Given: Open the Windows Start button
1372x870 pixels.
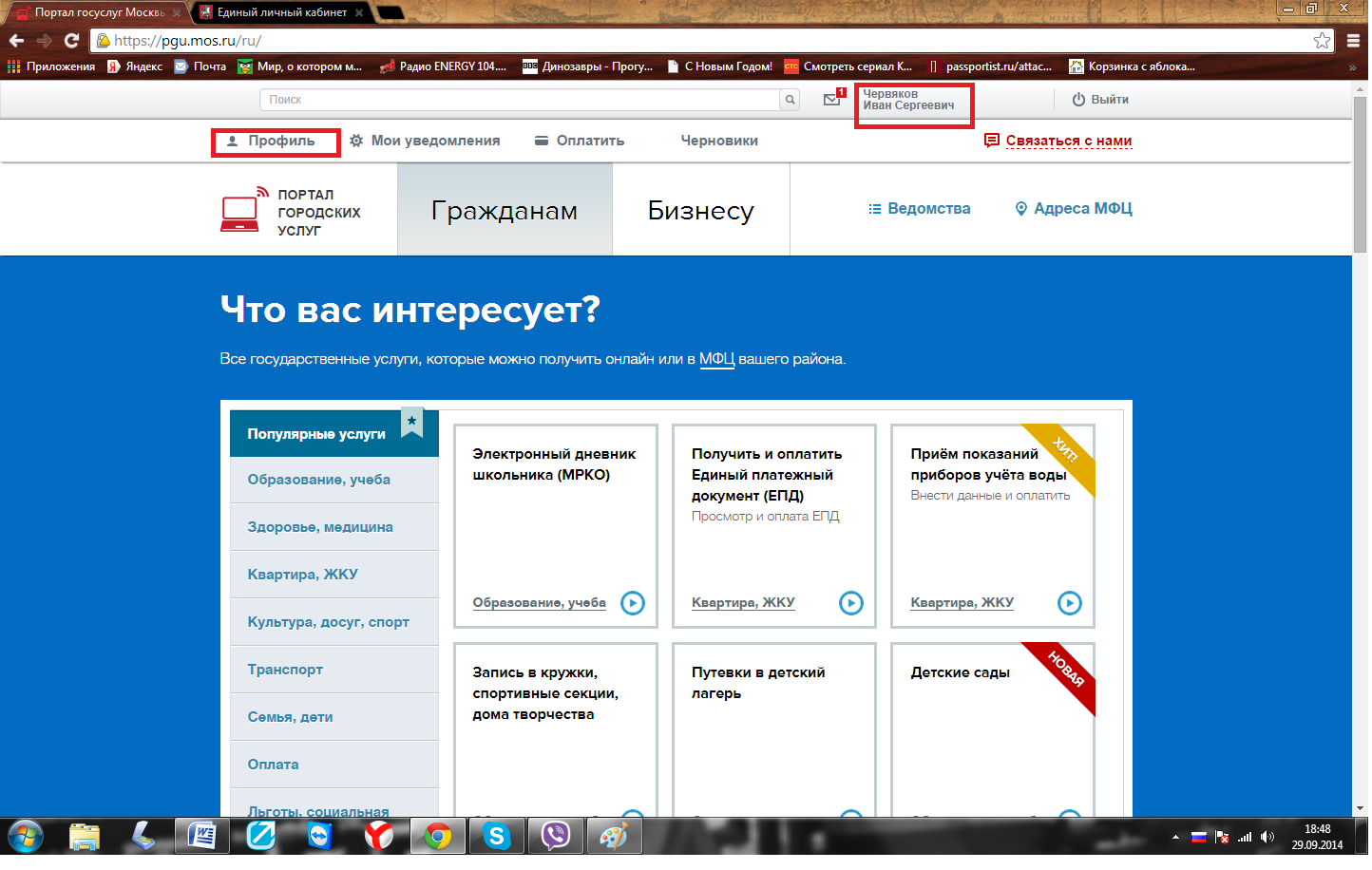Looking at the screenshot, I should click(26, 837).
